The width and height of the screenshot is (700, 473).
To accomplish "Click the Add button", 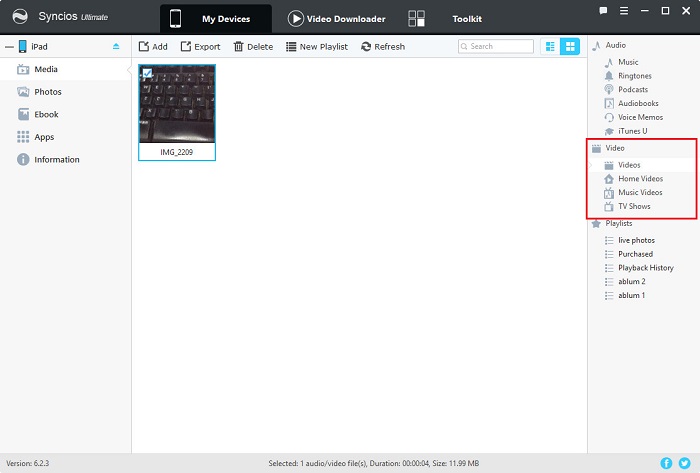I will (153, 47).
